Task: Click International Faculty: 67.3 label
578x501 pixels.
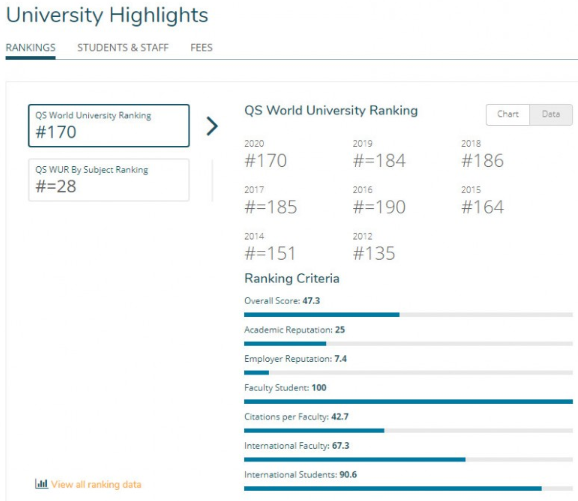Action: [297, 446]
